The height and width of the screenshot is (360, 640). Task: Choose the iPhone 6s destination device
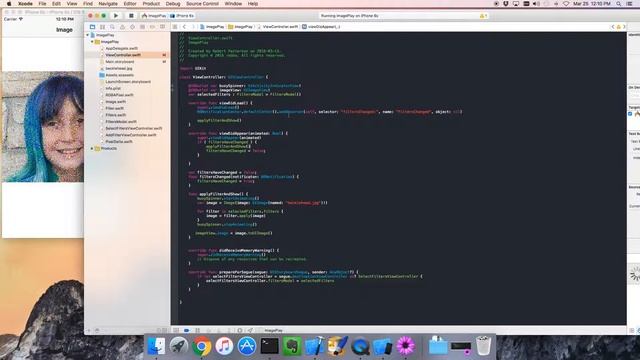[x=182, y=16]
